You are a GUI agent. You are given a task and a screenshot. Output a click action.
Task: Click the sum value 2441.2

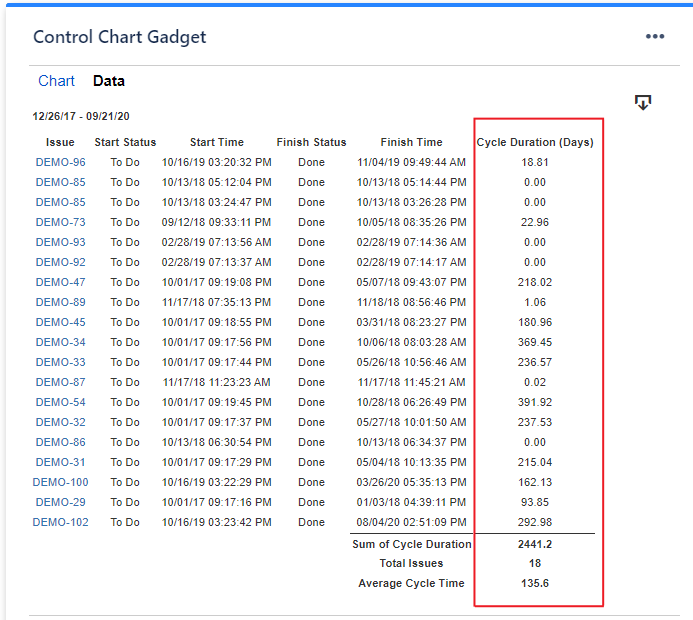pos(535,544)
